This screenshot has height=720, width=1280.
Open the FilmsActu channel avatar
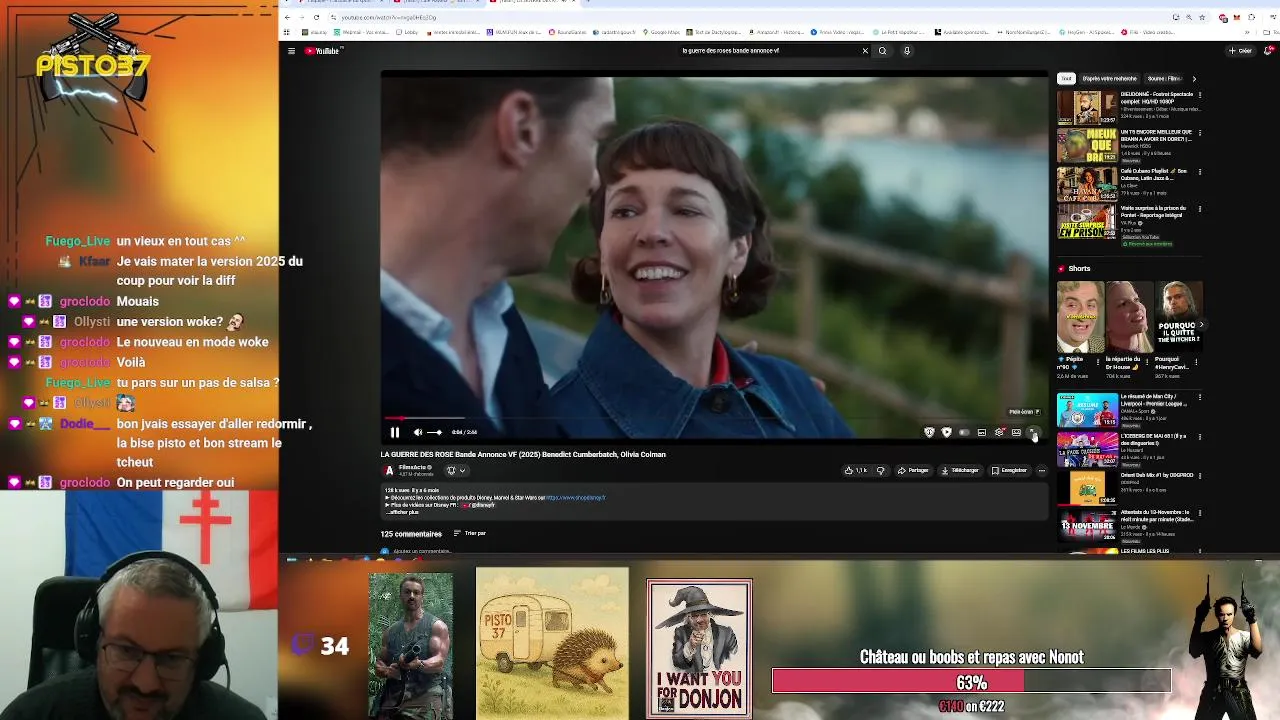point(389,470)
